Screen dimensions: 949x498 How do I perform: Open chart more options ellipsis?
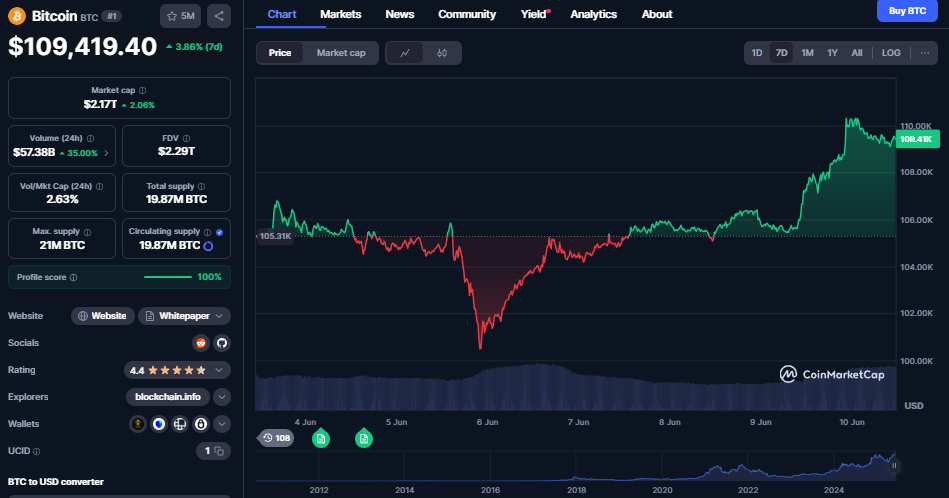point(925,53)
